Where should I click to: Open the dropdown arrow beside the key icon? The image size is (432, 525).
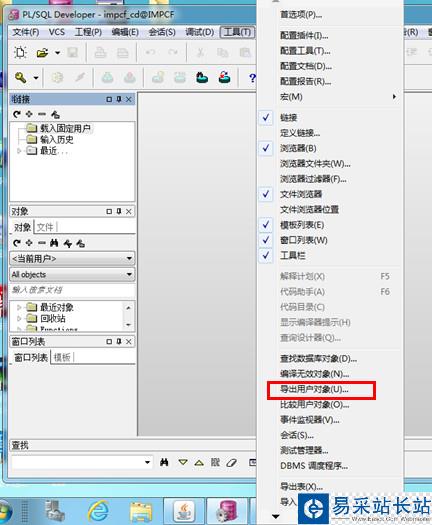[x=35, y=78]
